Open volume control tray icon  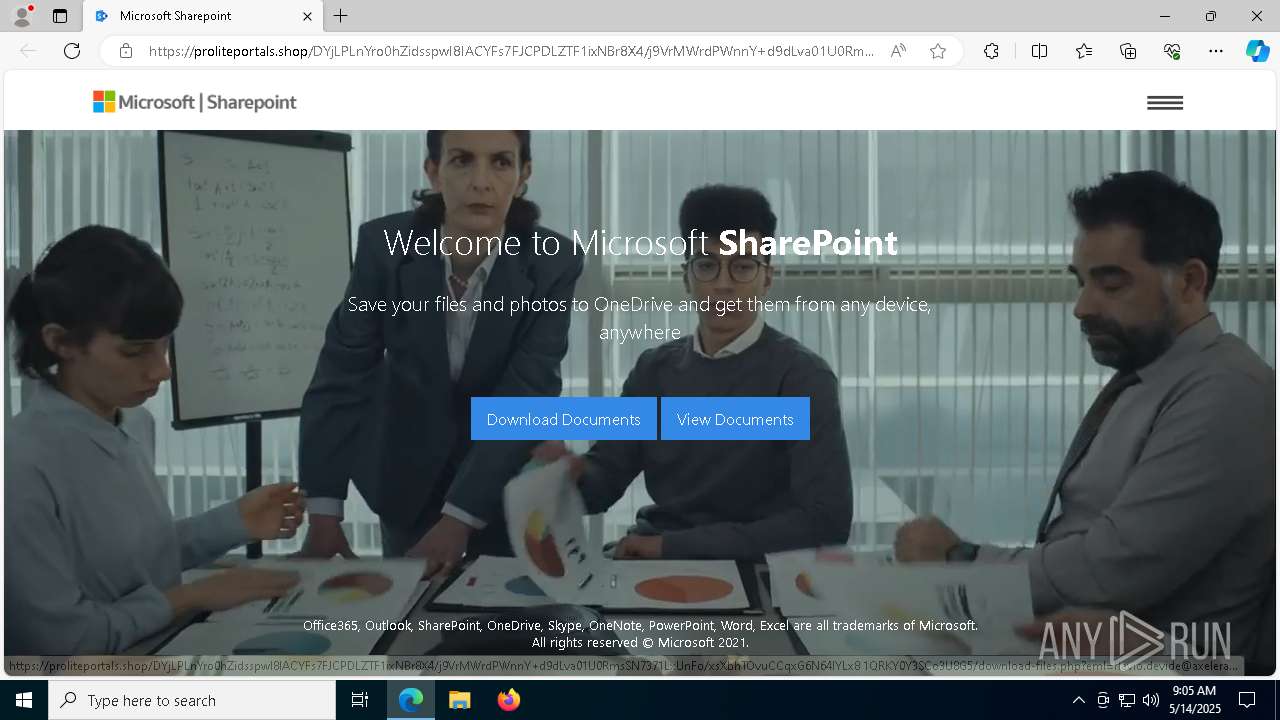click(1151, 700)
